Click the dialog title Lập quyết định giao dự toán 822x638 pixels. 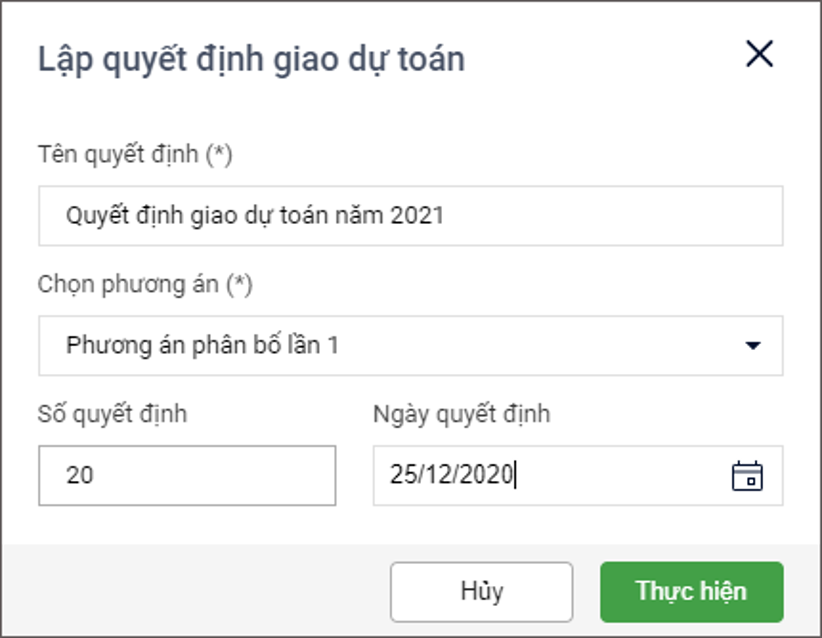(x=251, y=59)
